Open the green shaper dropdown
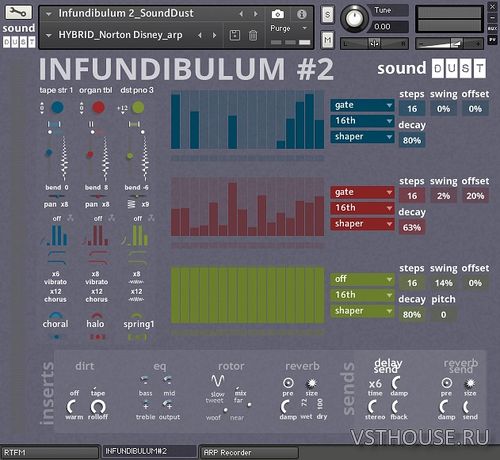Viewport: 500px width, 460px height. [363, 311]
